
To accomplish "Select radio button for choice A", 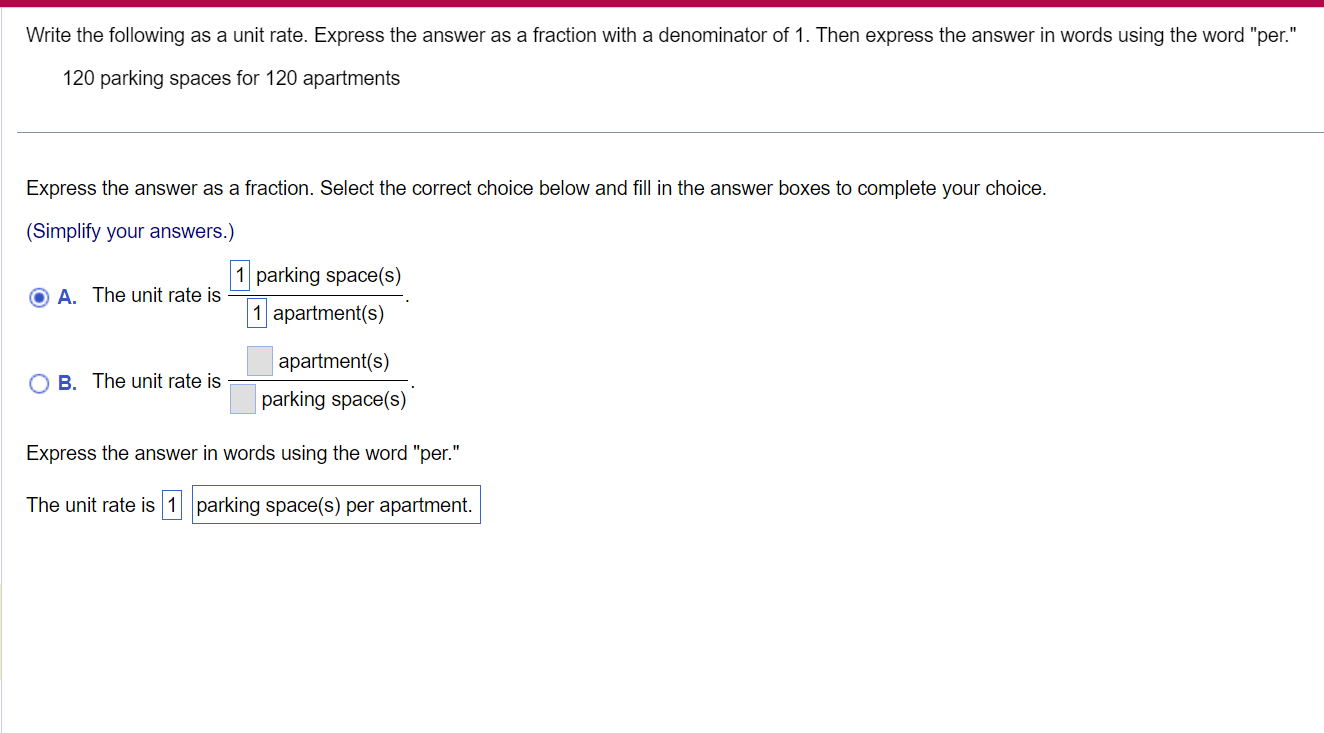I will point(38,297).
